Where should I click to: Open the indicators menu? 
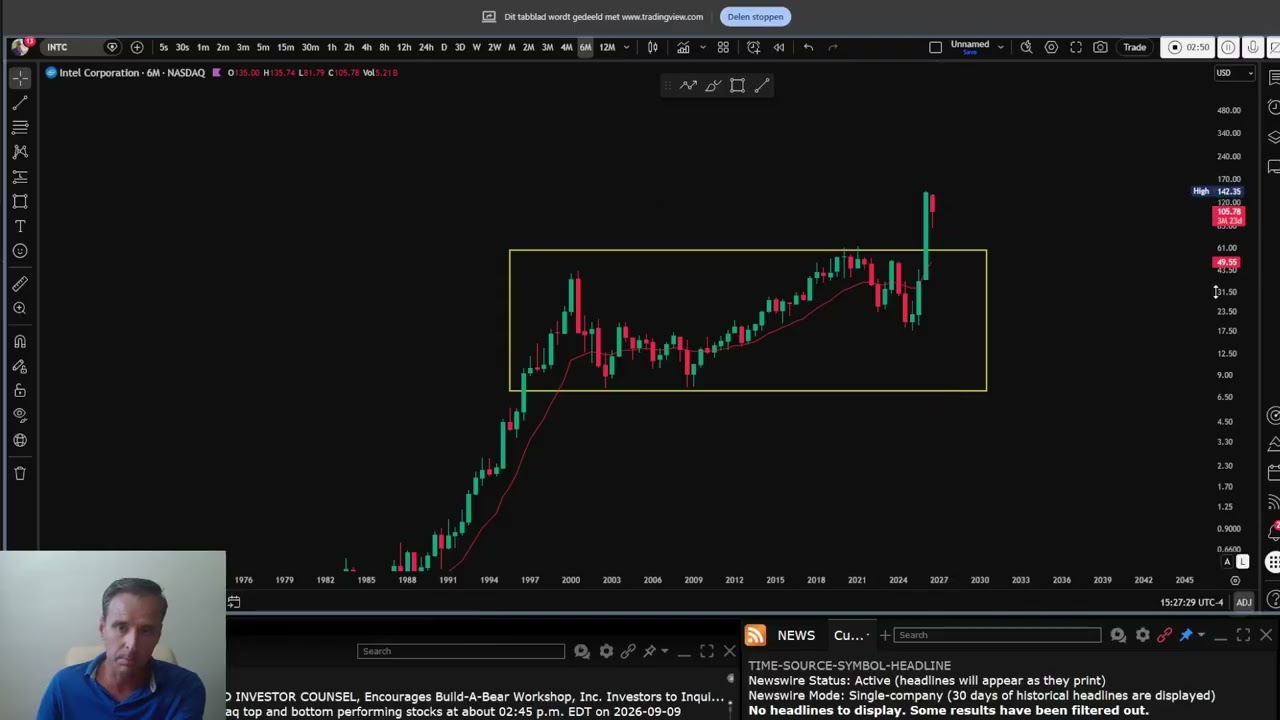(x=683, y=47)
